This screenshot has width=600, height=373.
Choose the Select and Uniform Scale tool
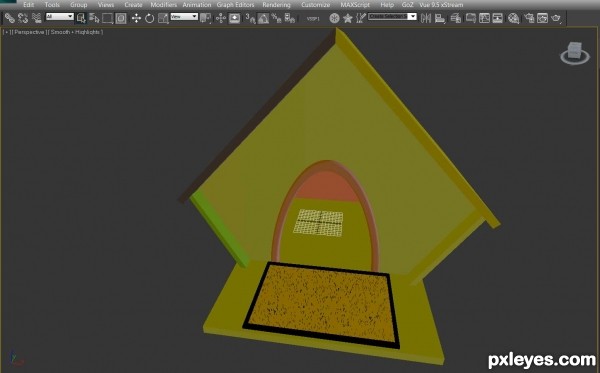[163, 18]
